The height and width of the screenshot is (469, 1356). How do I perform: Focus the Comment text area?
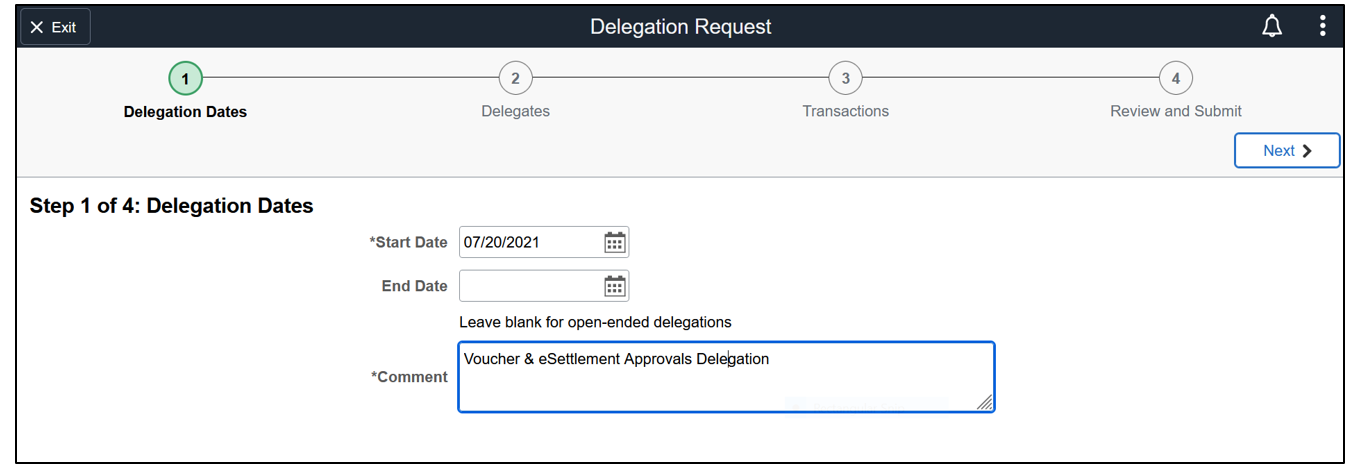pos(725,385)
